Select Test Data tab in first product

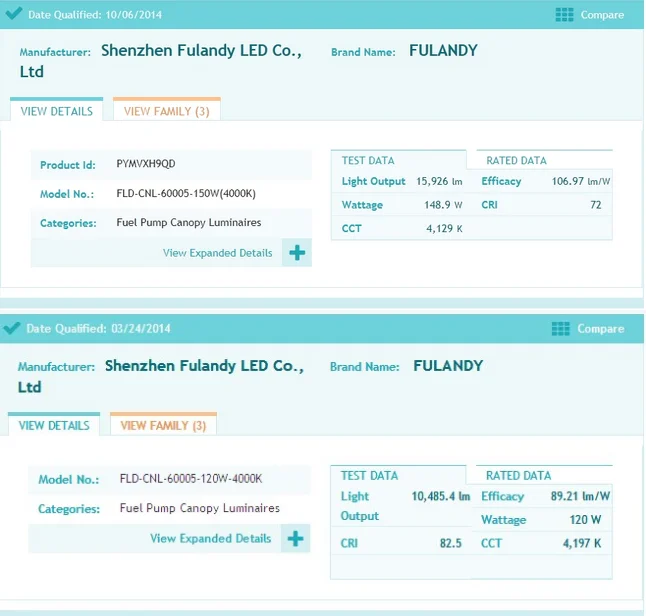click(368, 160)
